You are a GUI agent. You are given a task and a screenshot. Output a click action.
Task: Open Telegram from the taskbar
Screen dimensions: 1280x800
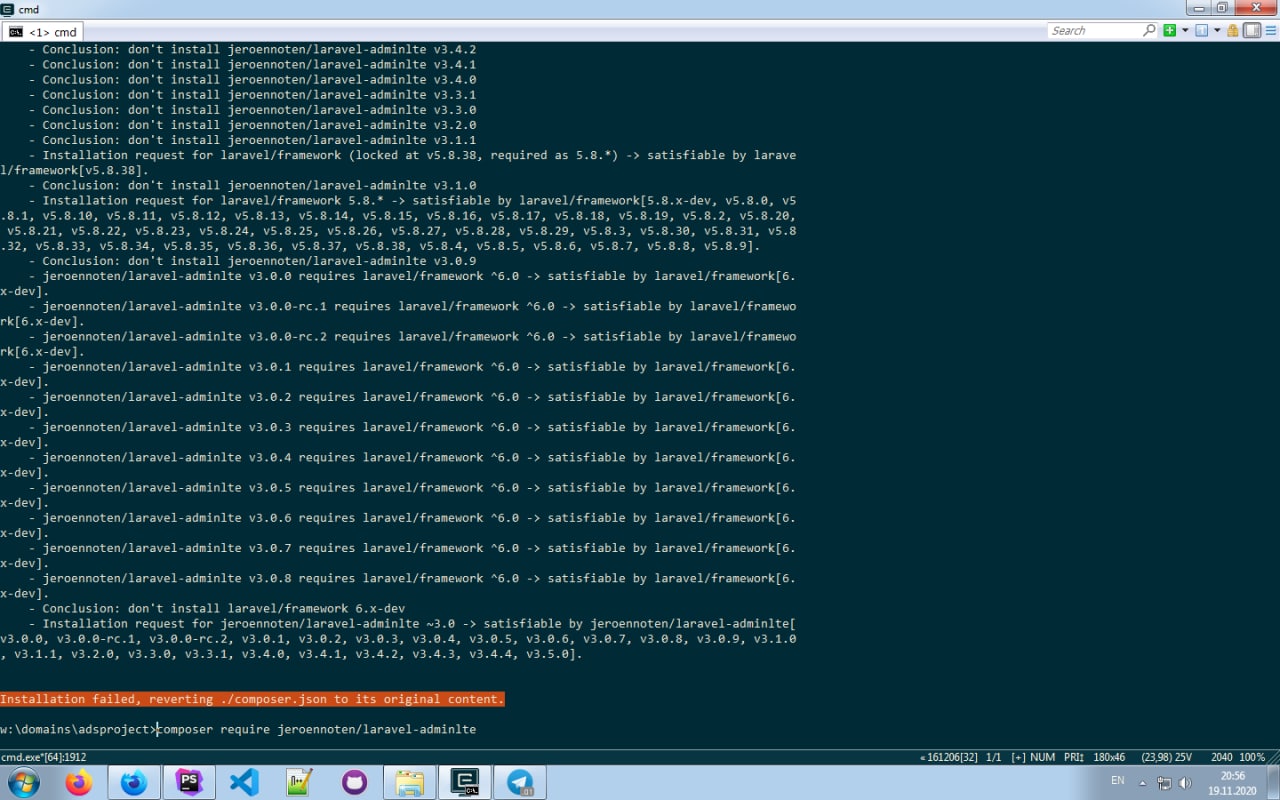point(520,782)
